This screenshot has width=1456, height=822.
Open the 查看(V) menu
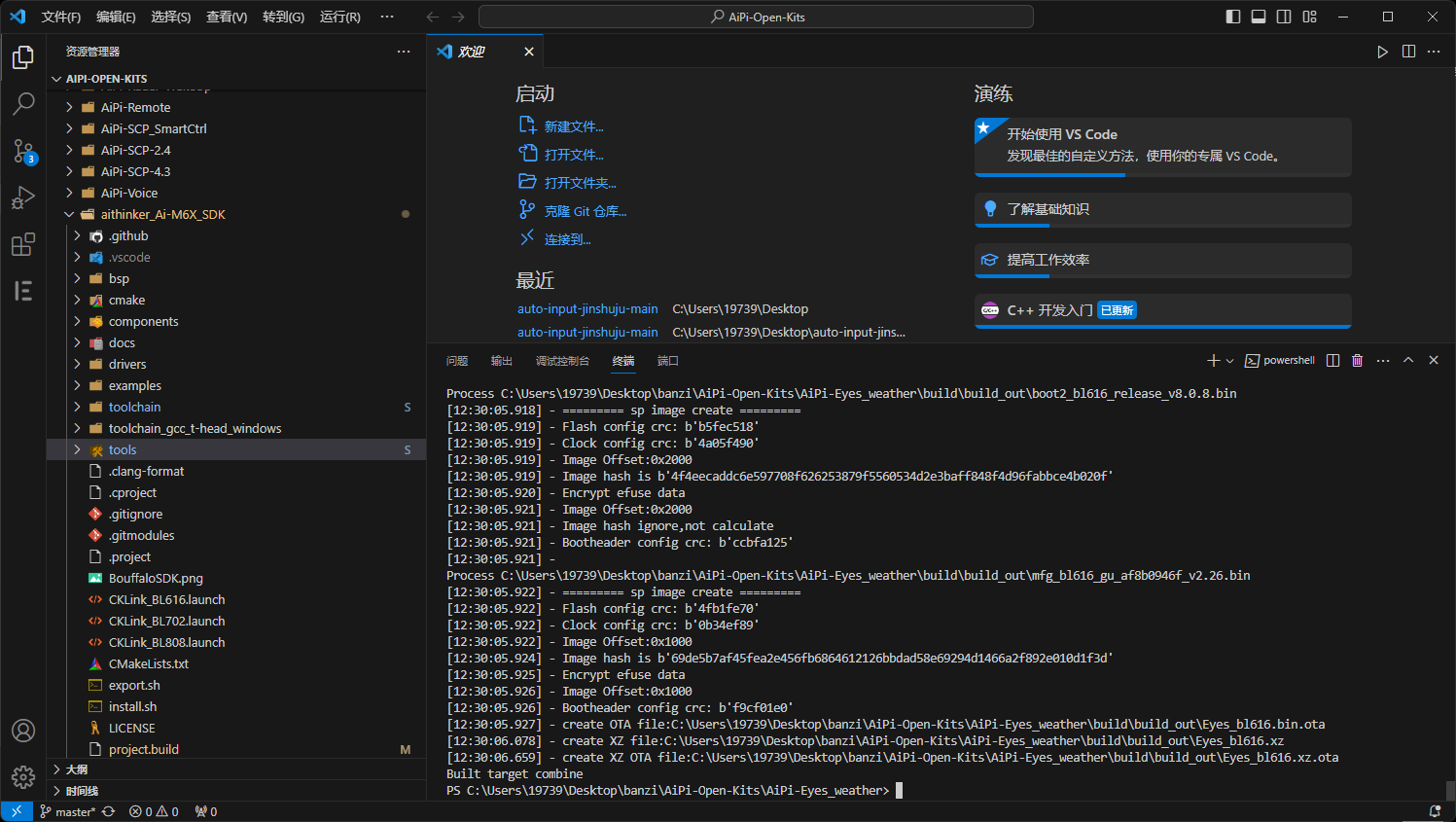[227, 17]
